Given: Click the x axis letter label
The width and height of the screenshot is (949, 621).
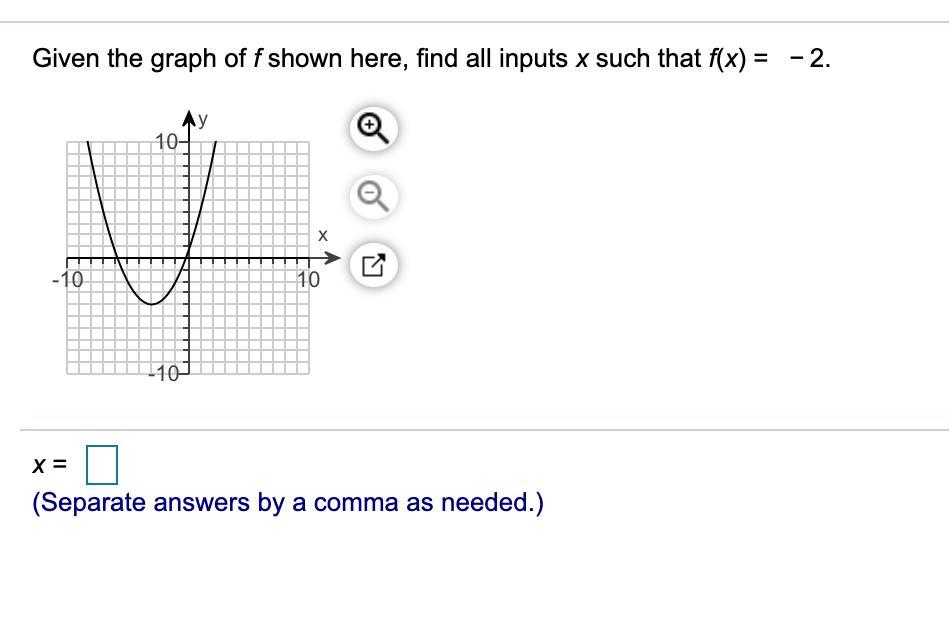Looking at the screenshot, I should click(322, 237).
